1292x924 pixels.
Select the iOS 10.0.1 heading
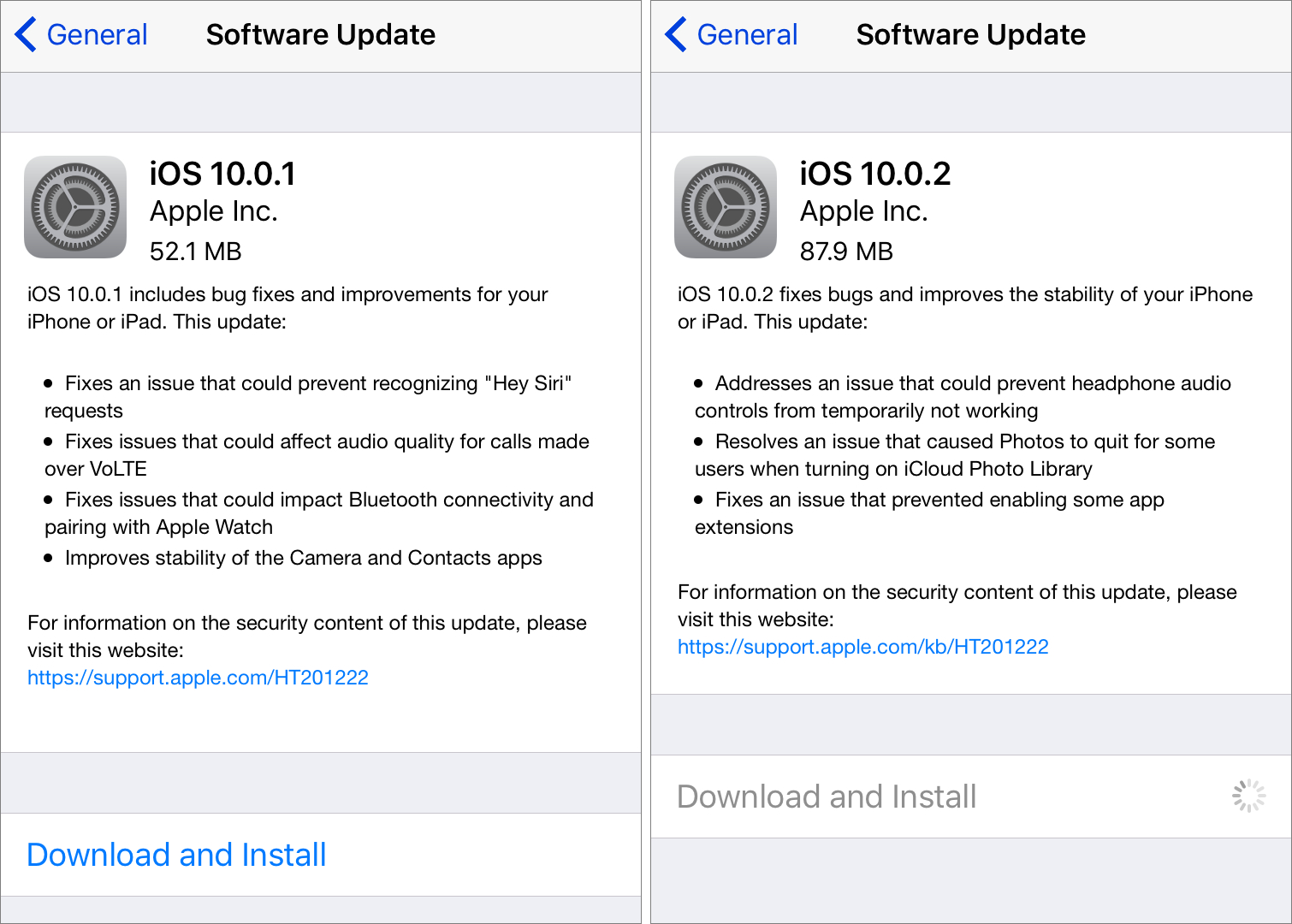[222, 174]
